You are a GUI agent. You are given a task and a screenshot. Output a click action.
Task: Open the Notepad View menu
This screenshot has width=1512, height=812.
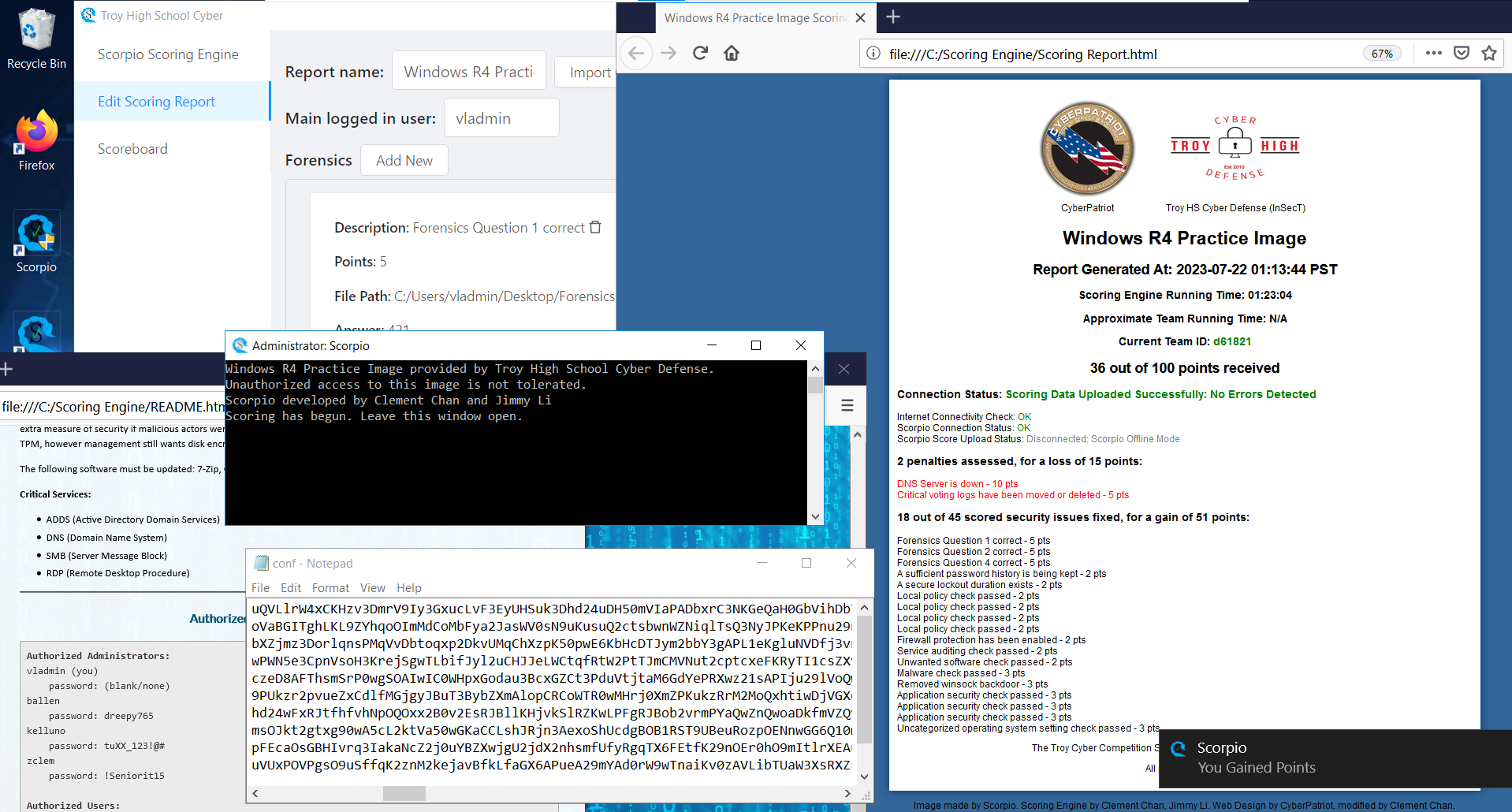[x=373, y=588]
